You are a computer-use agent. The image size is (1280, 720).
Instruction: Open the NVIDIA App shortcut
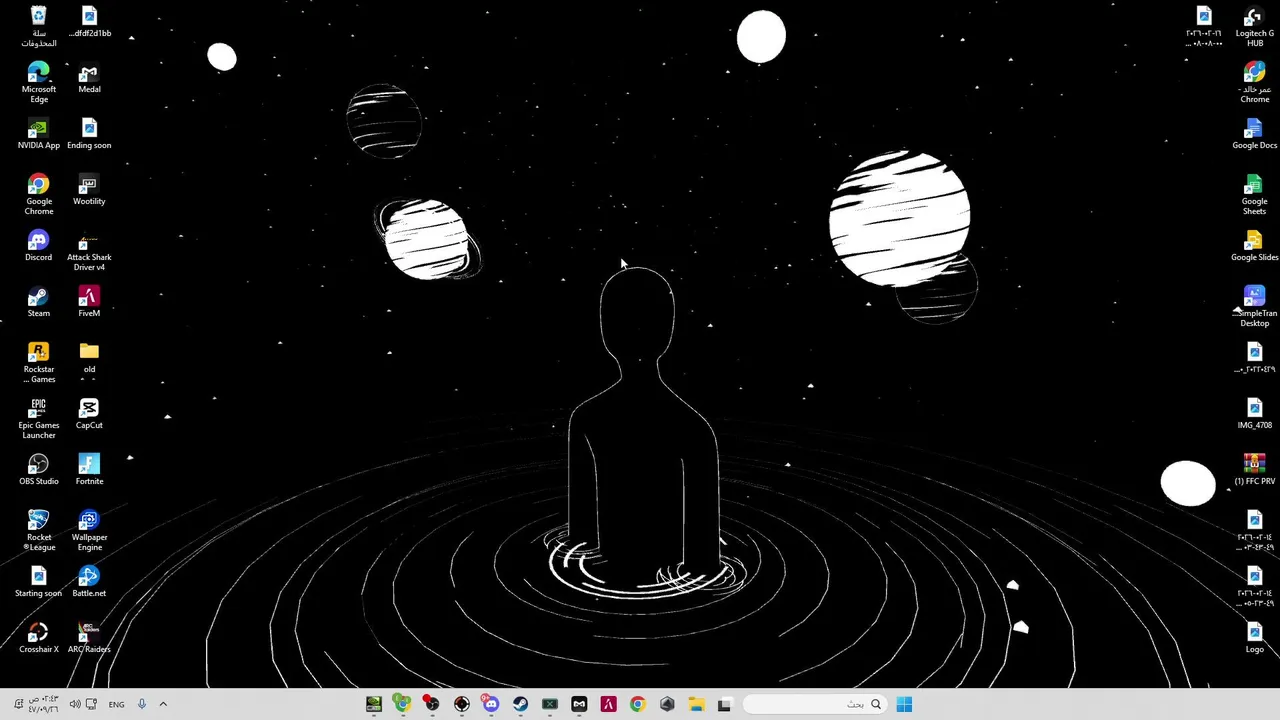pos(38,134)
